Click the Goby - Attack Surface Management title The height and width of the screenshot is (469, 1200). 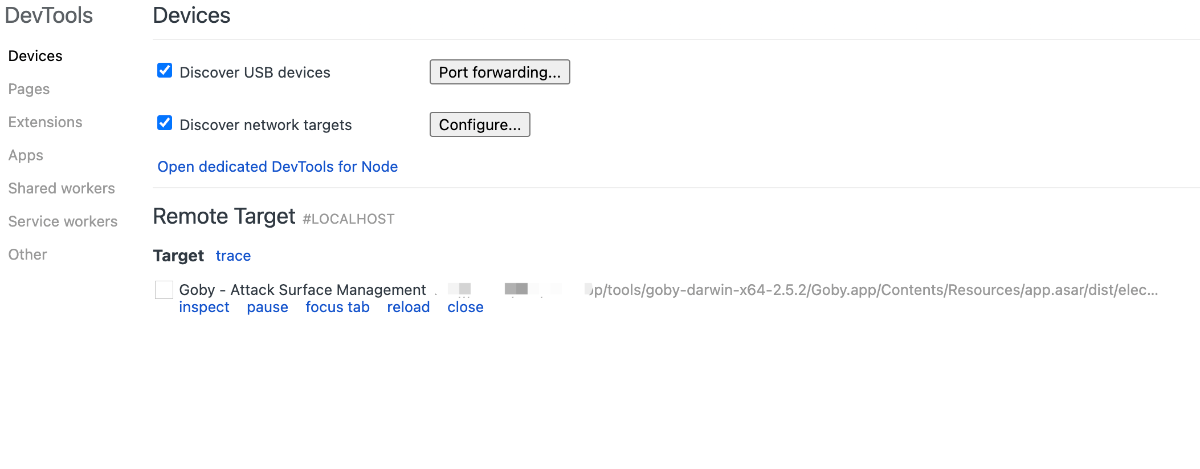302,290
